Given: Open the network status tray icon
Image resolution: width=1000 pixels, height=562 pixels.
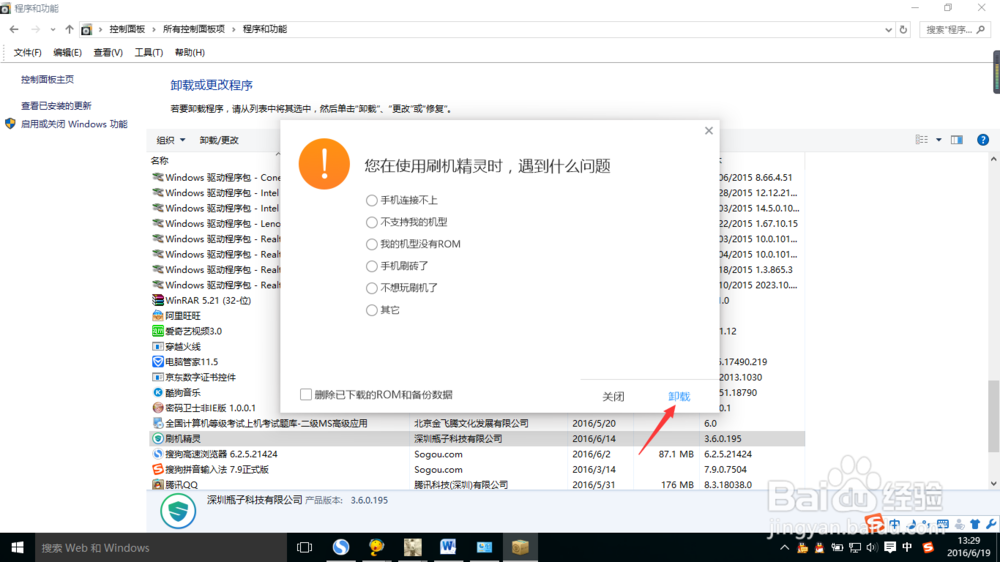Looking at the screenshot, I should (855, 547).
